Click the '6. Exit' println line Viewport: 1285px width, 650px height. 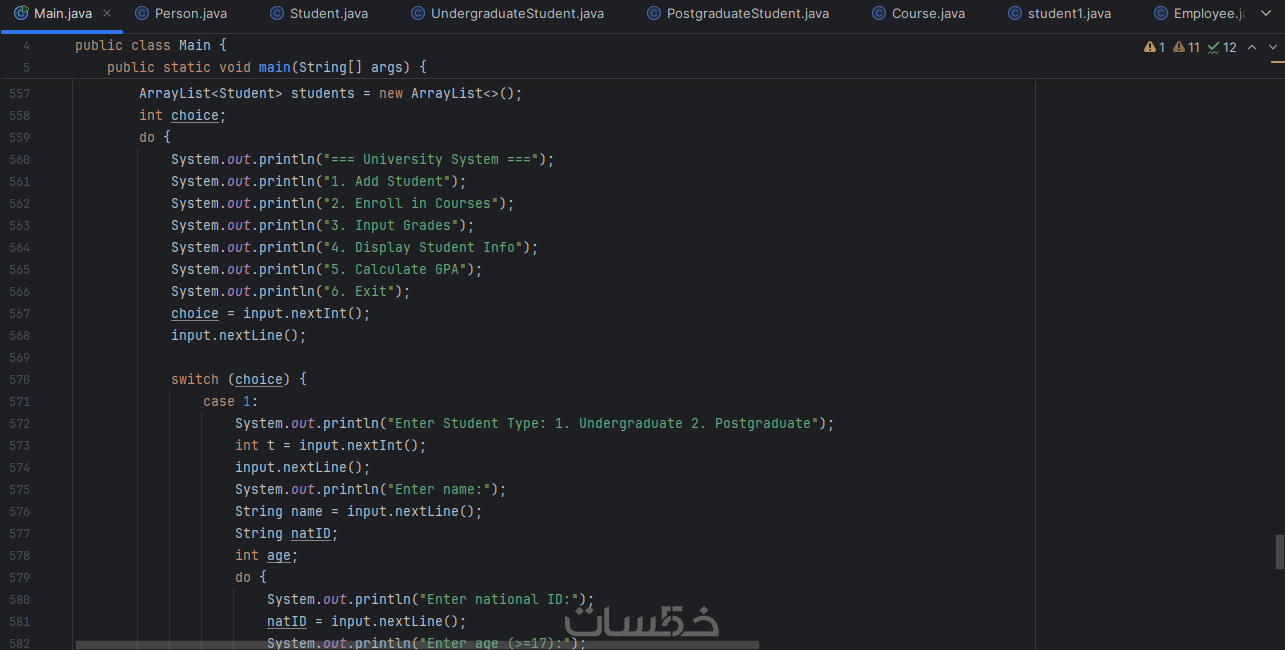tap(291, 291)
